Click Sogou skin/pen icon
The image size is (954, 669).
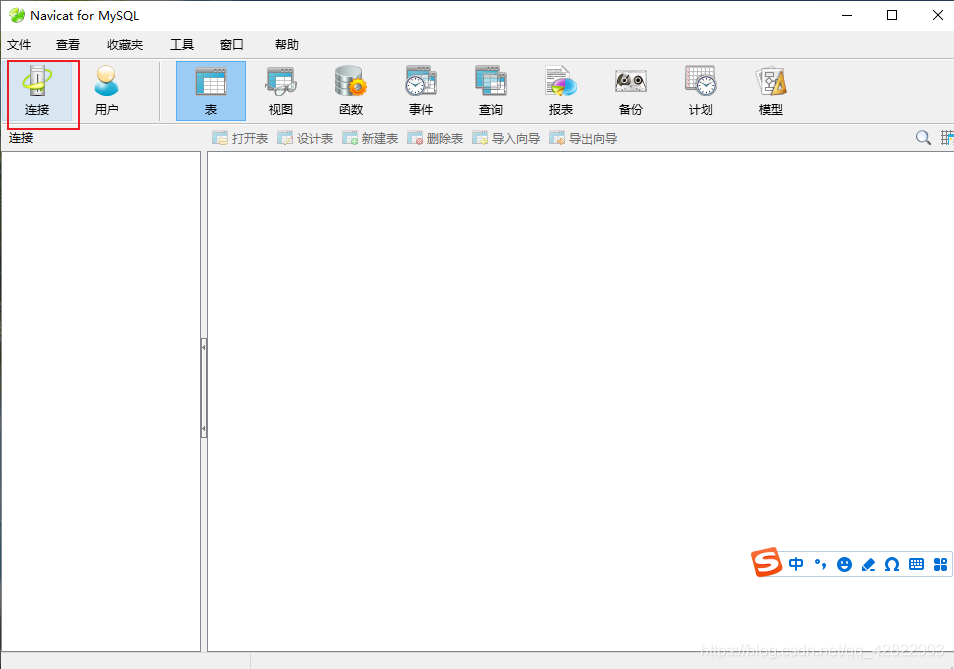868,564
